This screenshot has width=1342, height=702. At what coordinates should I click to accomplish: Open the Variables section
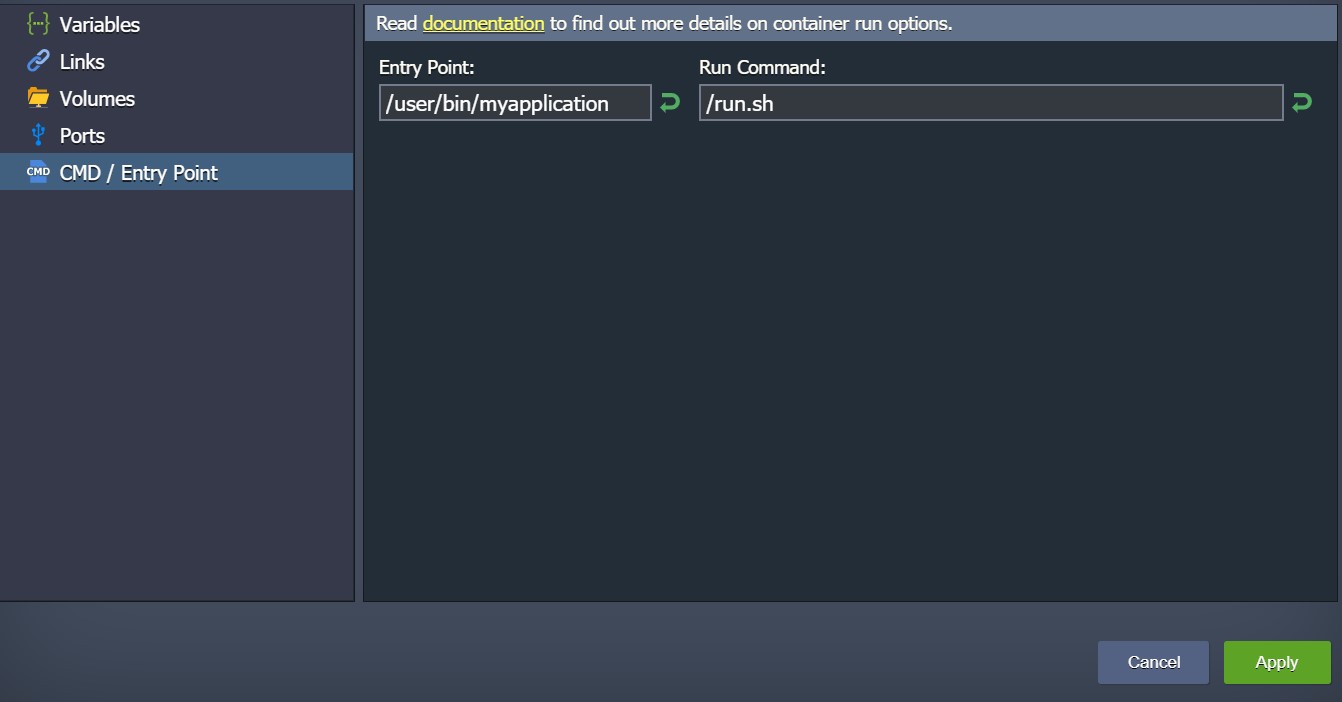[x=176, y=24]
